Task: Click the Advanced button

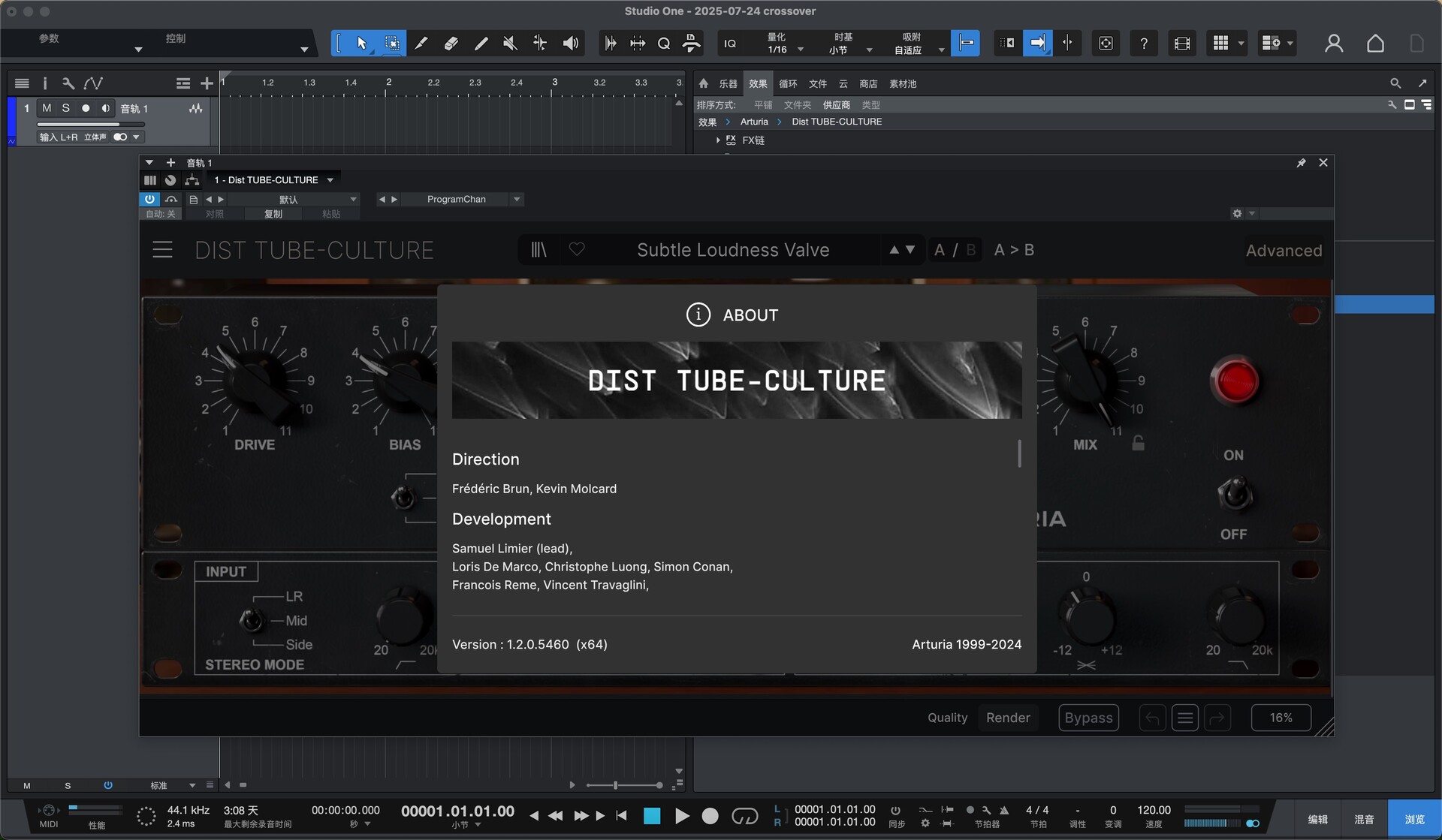Action: [1284, 251]
